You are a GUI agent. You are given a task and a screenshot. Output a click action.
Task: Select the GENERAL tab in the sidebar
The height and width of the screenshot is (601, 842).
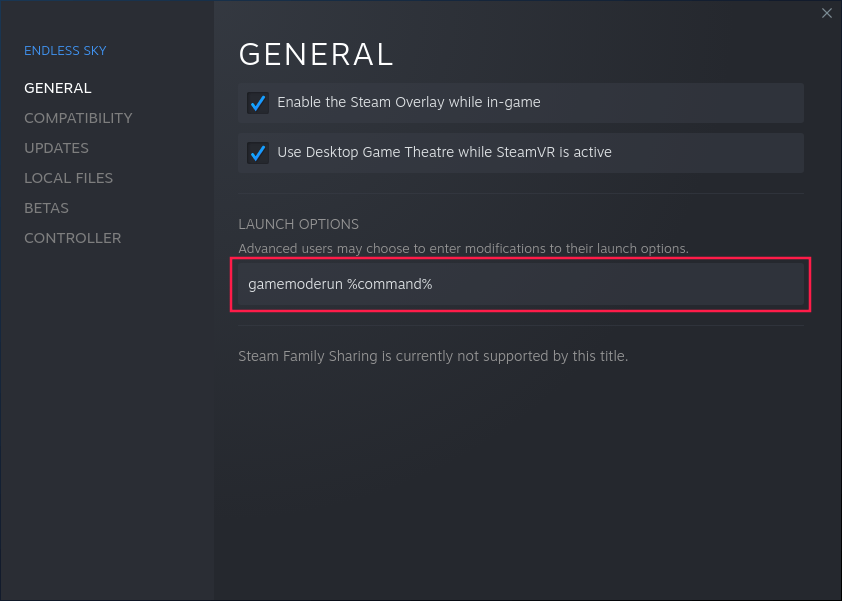[57, 88]
